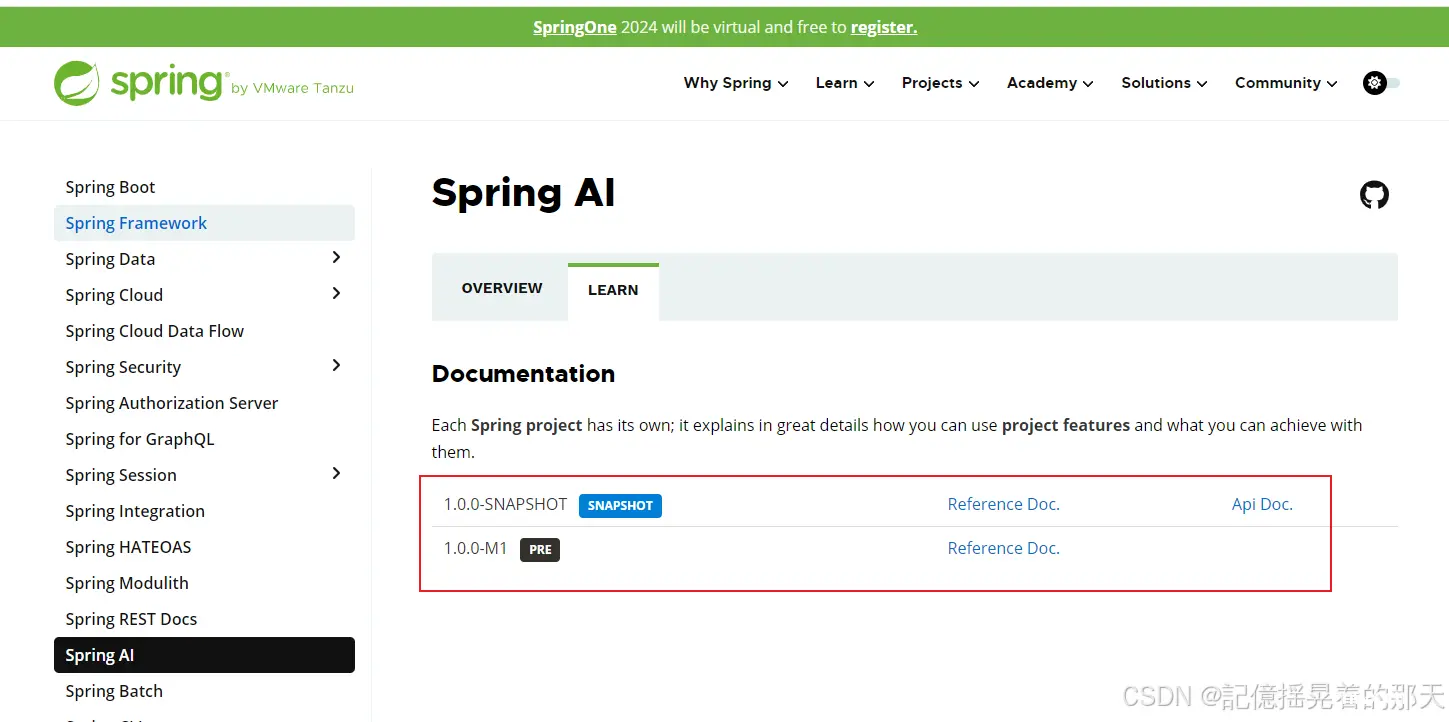Open Spring Cloud project page
The height and width of the screenshot is (722, 1449).
114,295
